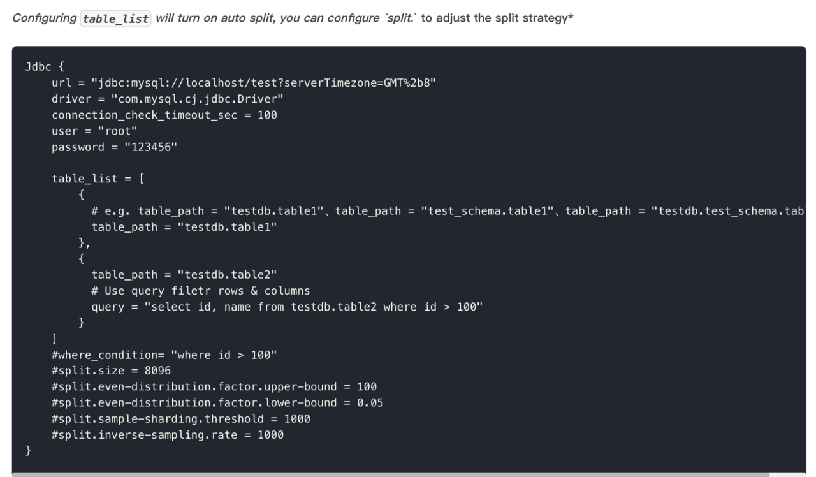This screenshot has height=477, width=816.
Task: Click the factor.lower-bound = 0.05 line
Action: (x=217, y=403)
